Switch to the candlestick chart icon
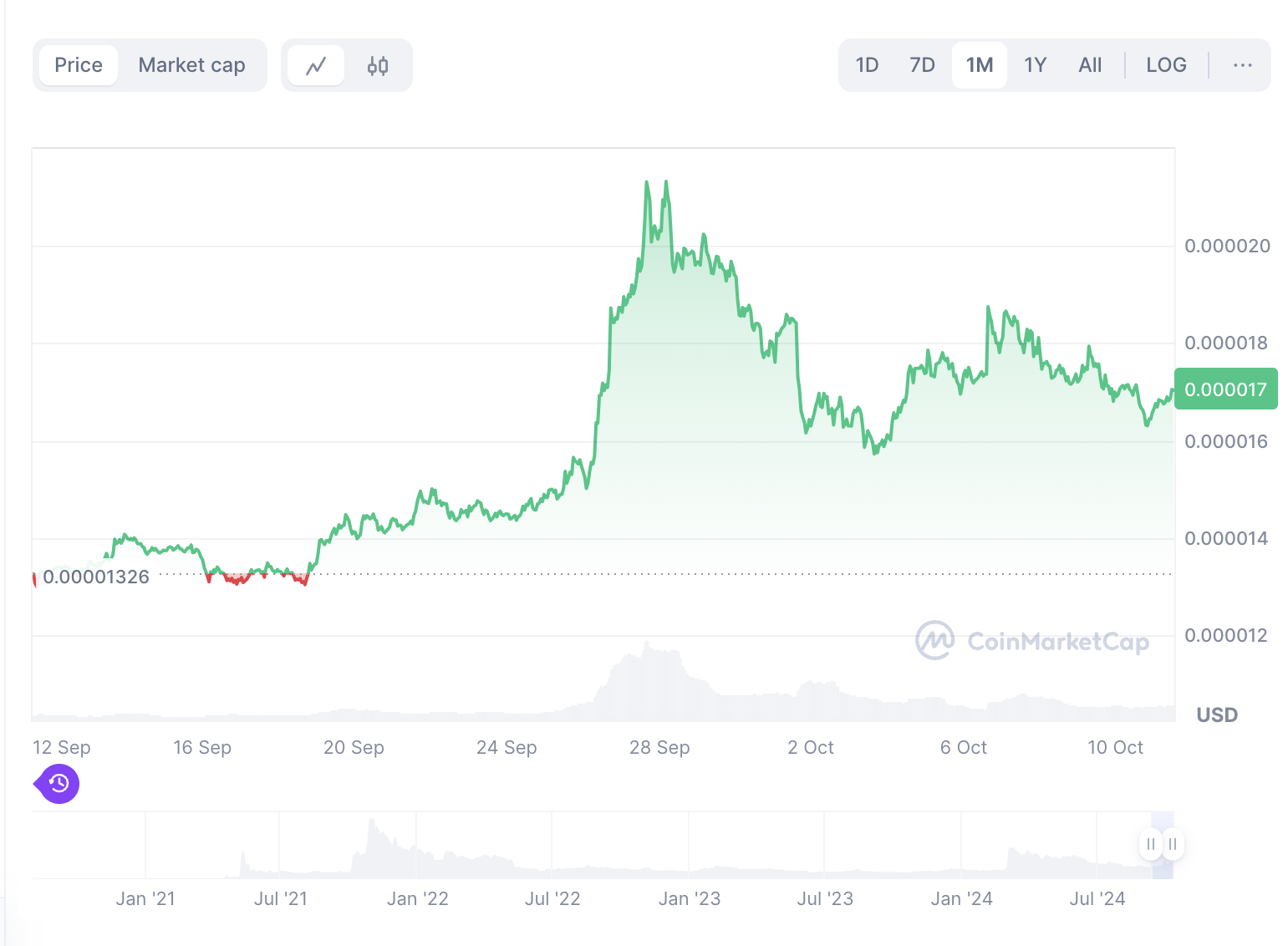 378,65
